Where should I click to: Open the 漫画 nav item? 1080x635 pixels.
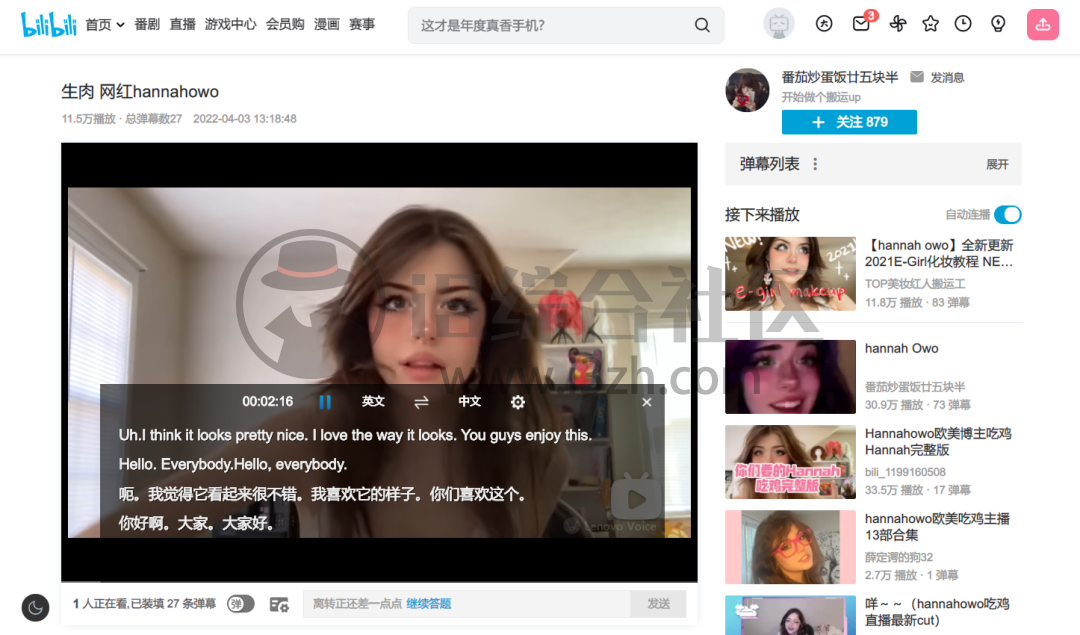(x=326, y=25)
